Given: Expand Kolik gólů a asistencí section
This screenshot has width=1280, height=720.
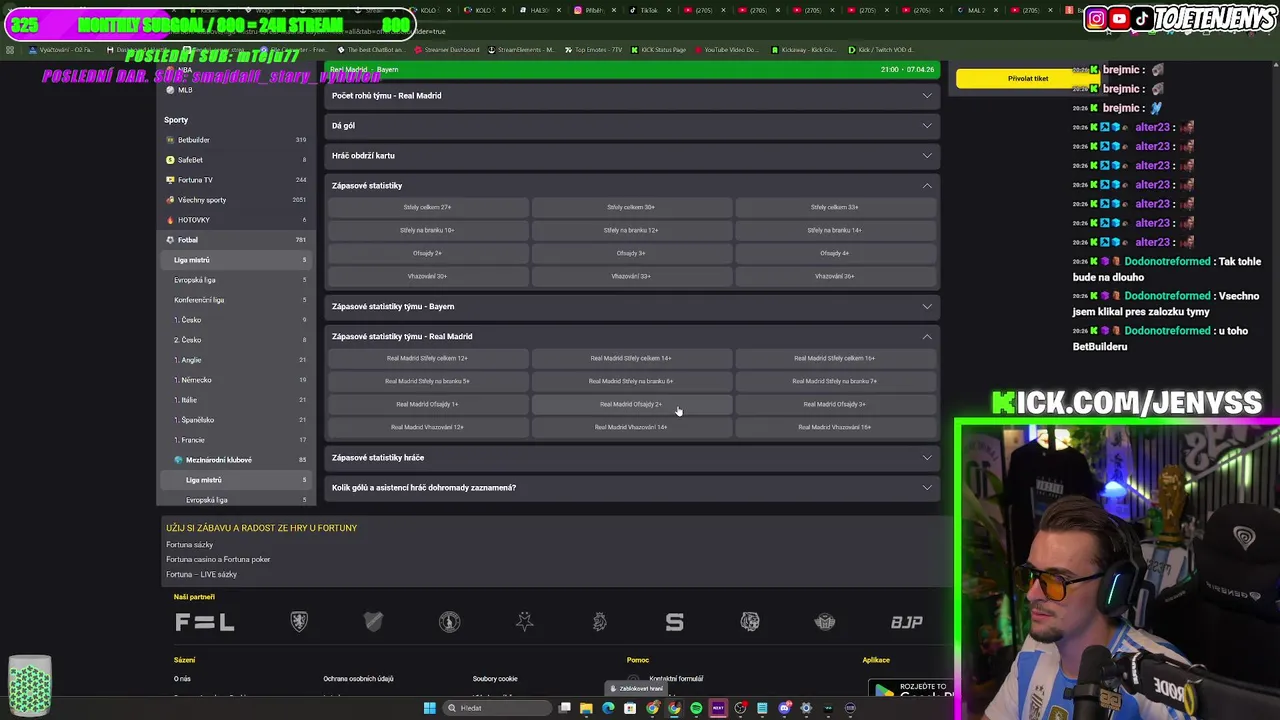Looking at the screenshot, I should (x=632, y=488).
